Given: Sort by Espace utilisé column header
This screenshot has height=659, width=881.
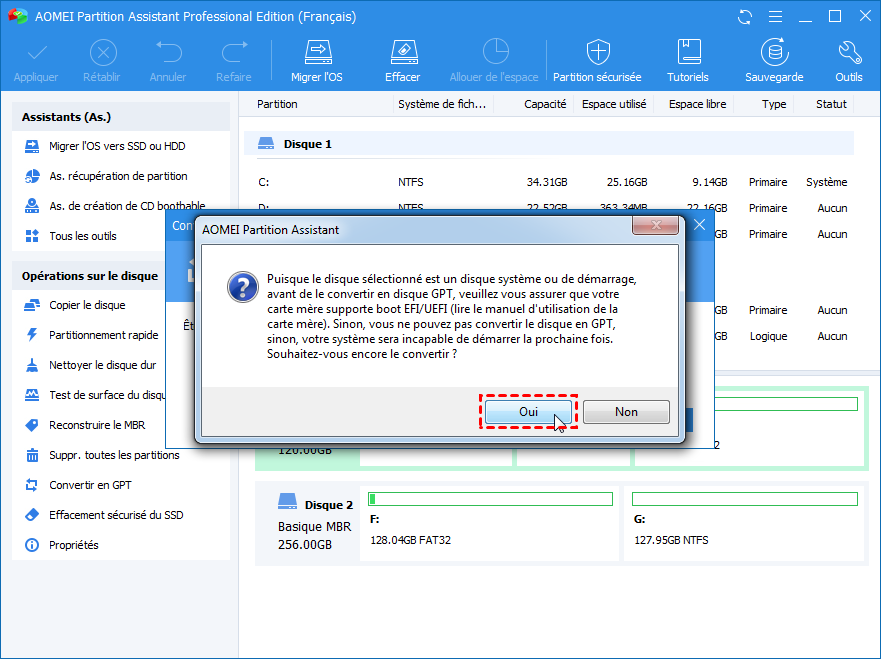Looking at the screenshot, I should tap(614, 104).
